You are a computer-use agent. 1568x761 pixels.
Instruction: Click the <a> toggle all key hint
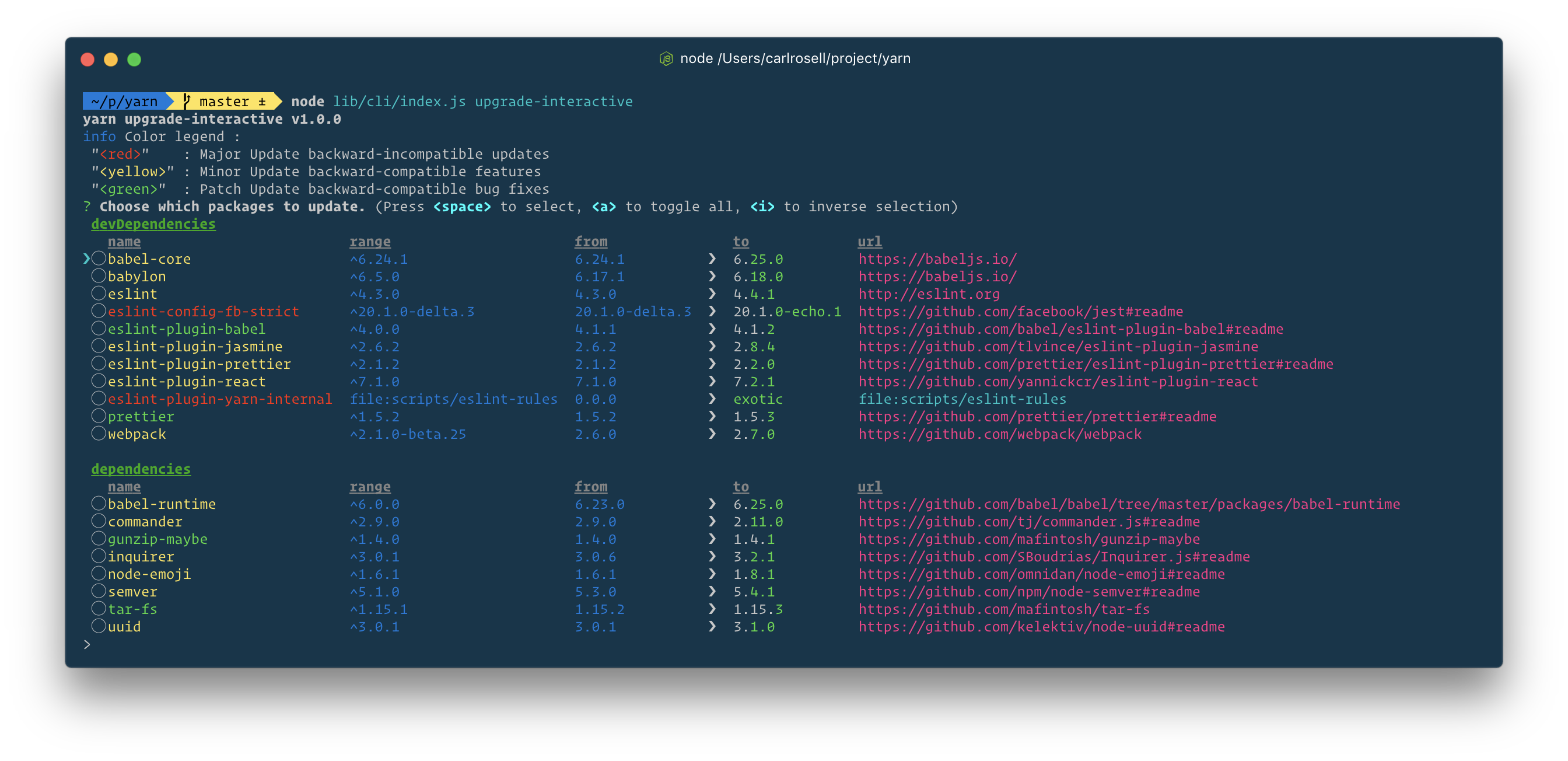(x=604, y=207)
